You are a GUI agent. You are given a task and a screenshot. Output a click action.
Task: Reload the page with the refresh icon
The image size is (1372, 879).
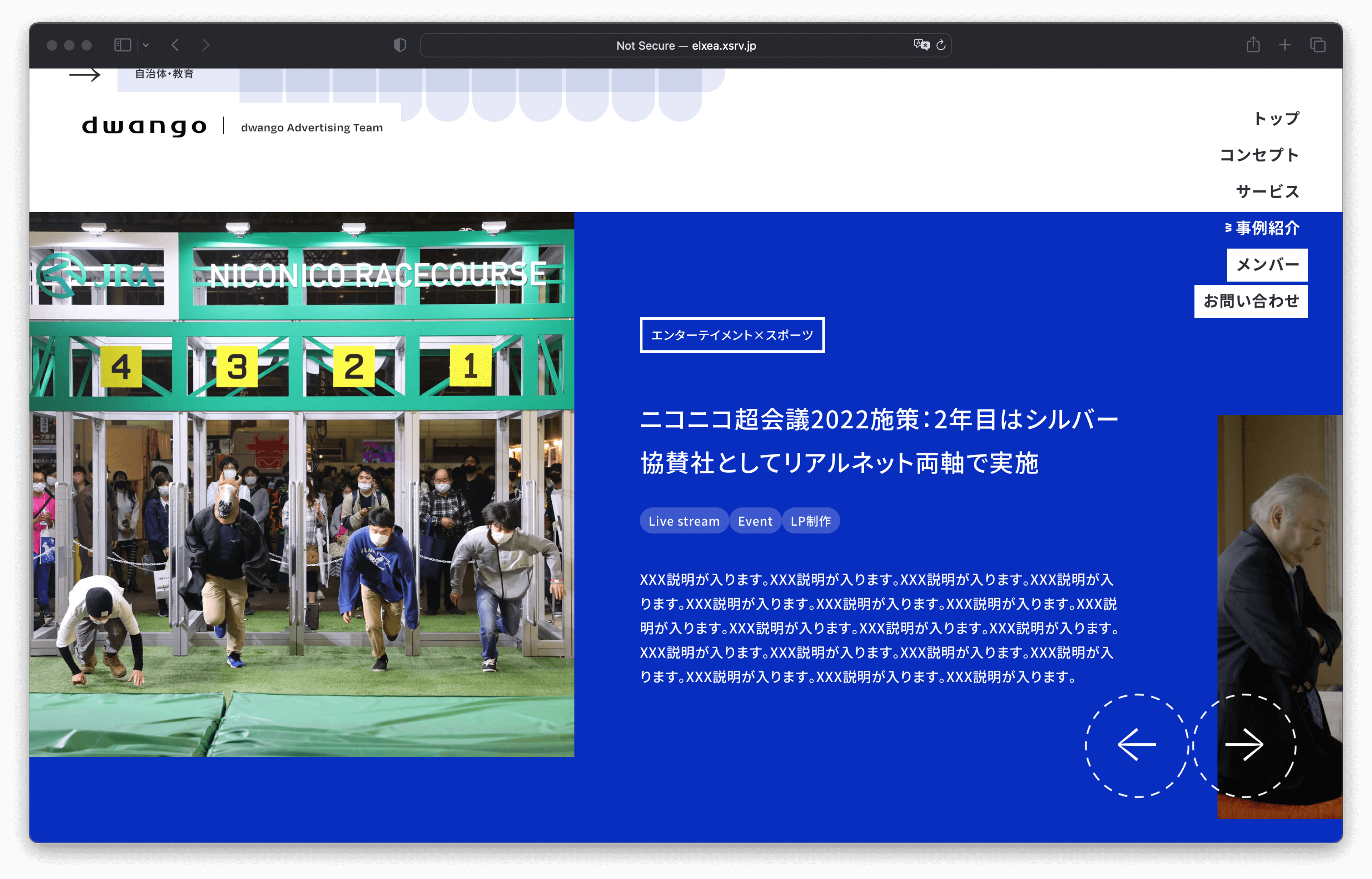tap(941, 45)
